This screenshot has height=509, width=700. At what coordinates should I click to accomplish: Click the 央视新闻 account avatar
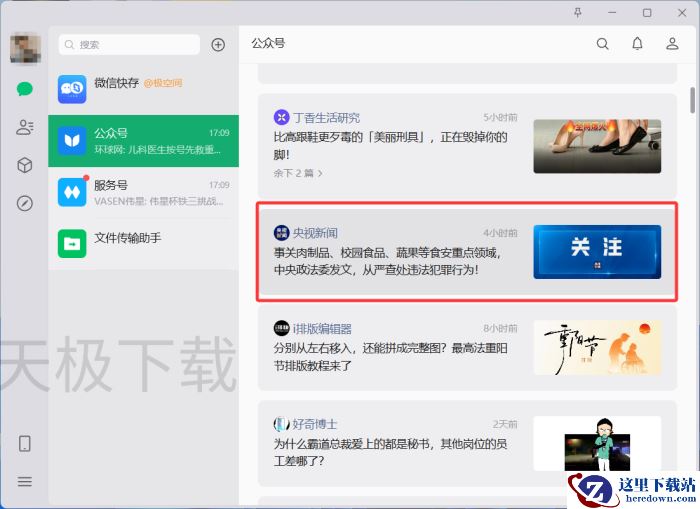[281, 233]
